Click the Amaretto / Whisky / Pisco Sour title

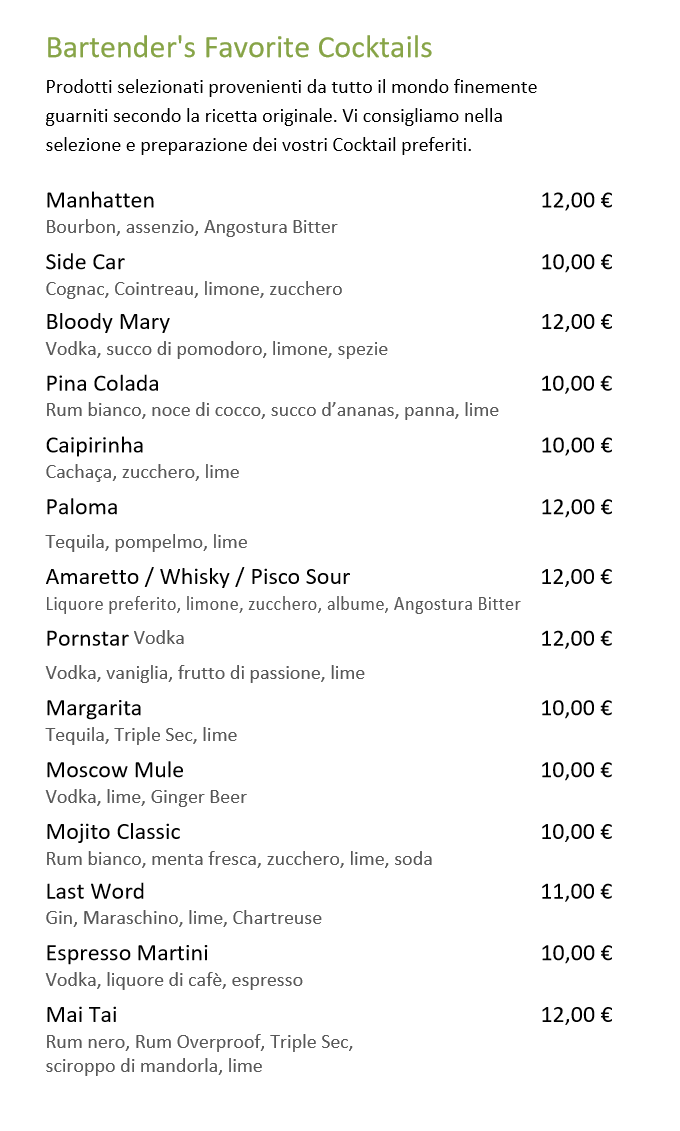pos(198,577)
